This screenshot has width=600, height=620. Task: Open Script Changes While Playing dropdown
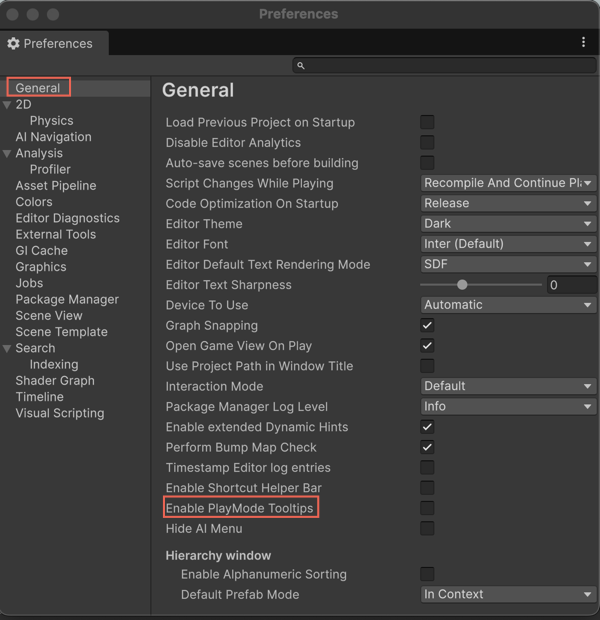tap(508, 183)
